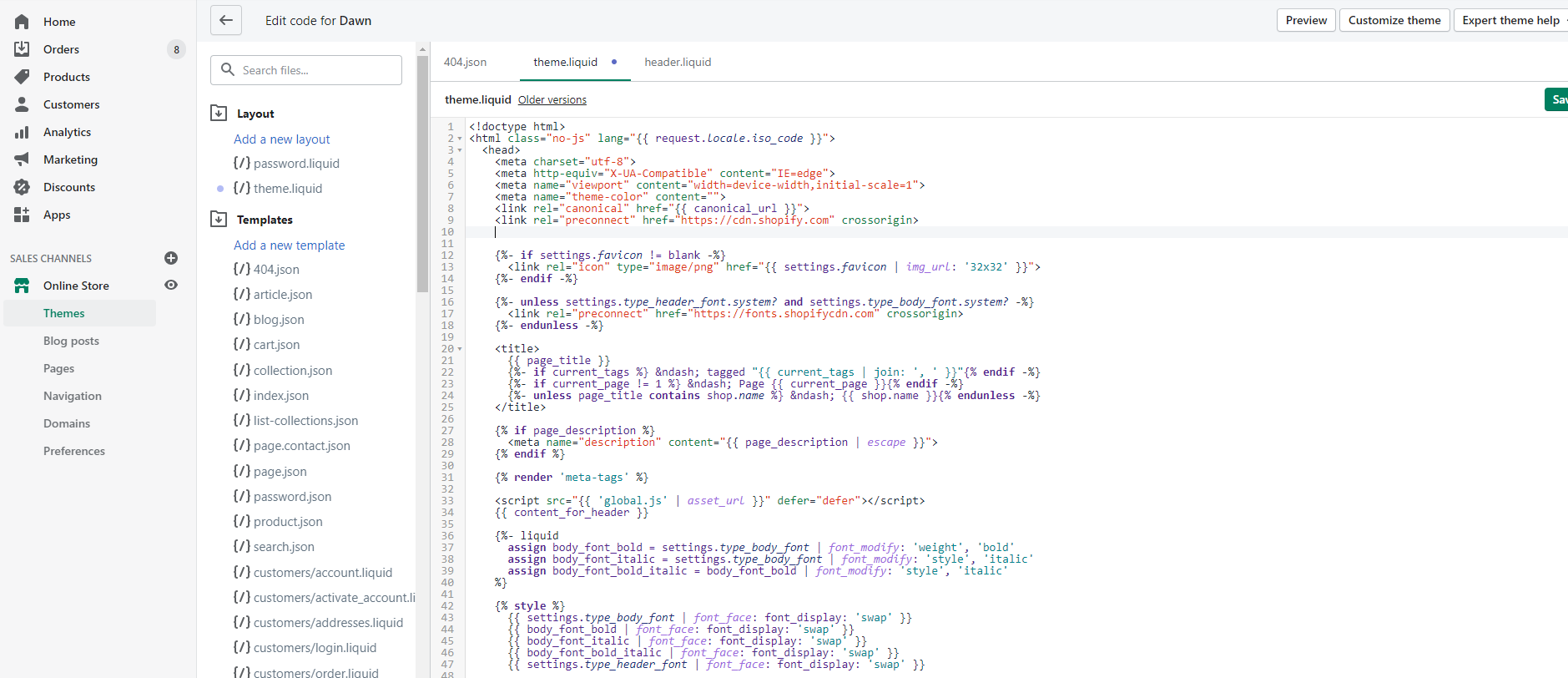The height and width of the screenshot is (678, 1568).
Task: Select the Customers person icon
Action: point(22,104)
